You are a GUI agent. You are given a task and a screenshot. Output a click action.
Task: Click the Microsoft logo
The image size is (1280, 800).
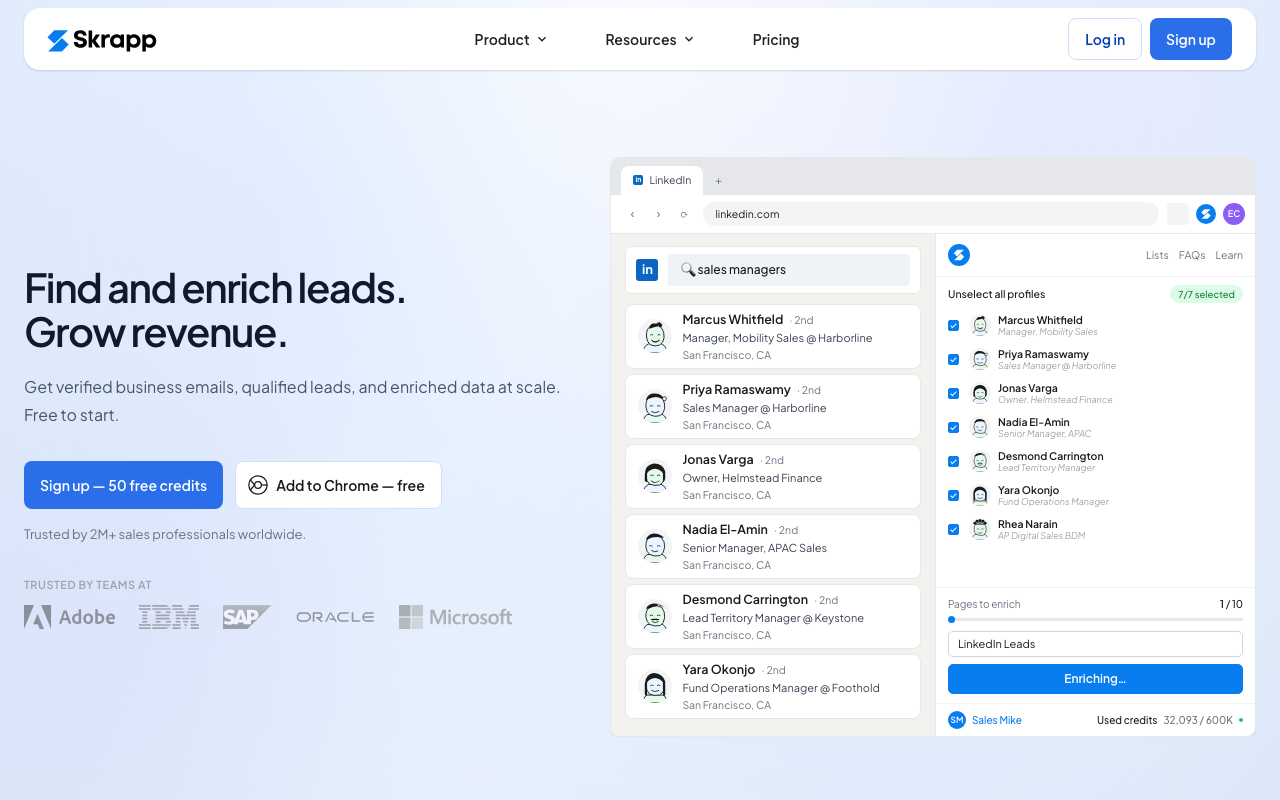click(x=456, y=617)
